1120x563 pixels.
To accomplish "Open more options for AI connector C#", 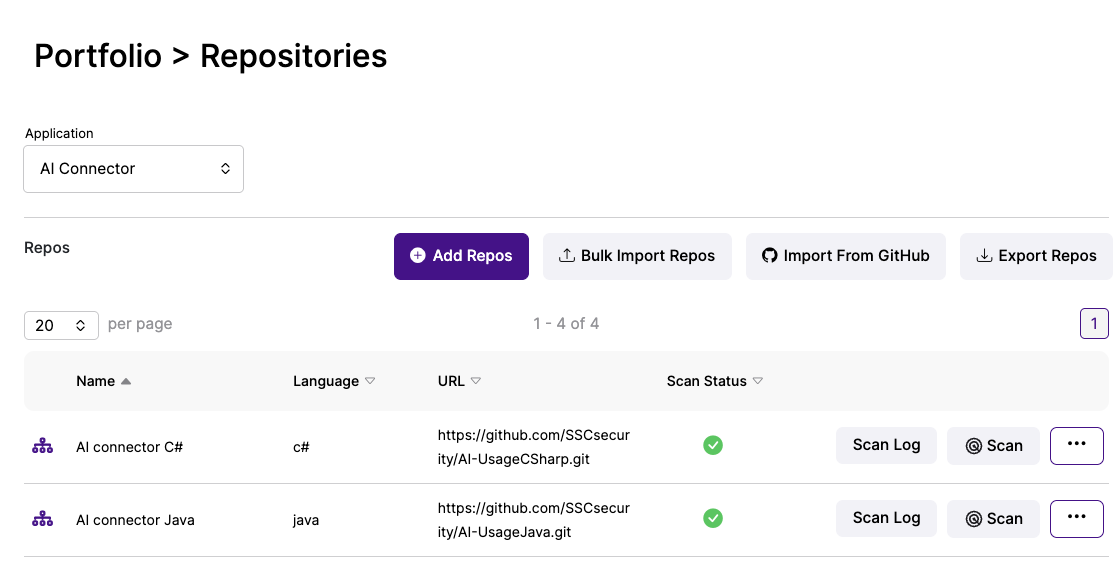I will click(1076, 445).
